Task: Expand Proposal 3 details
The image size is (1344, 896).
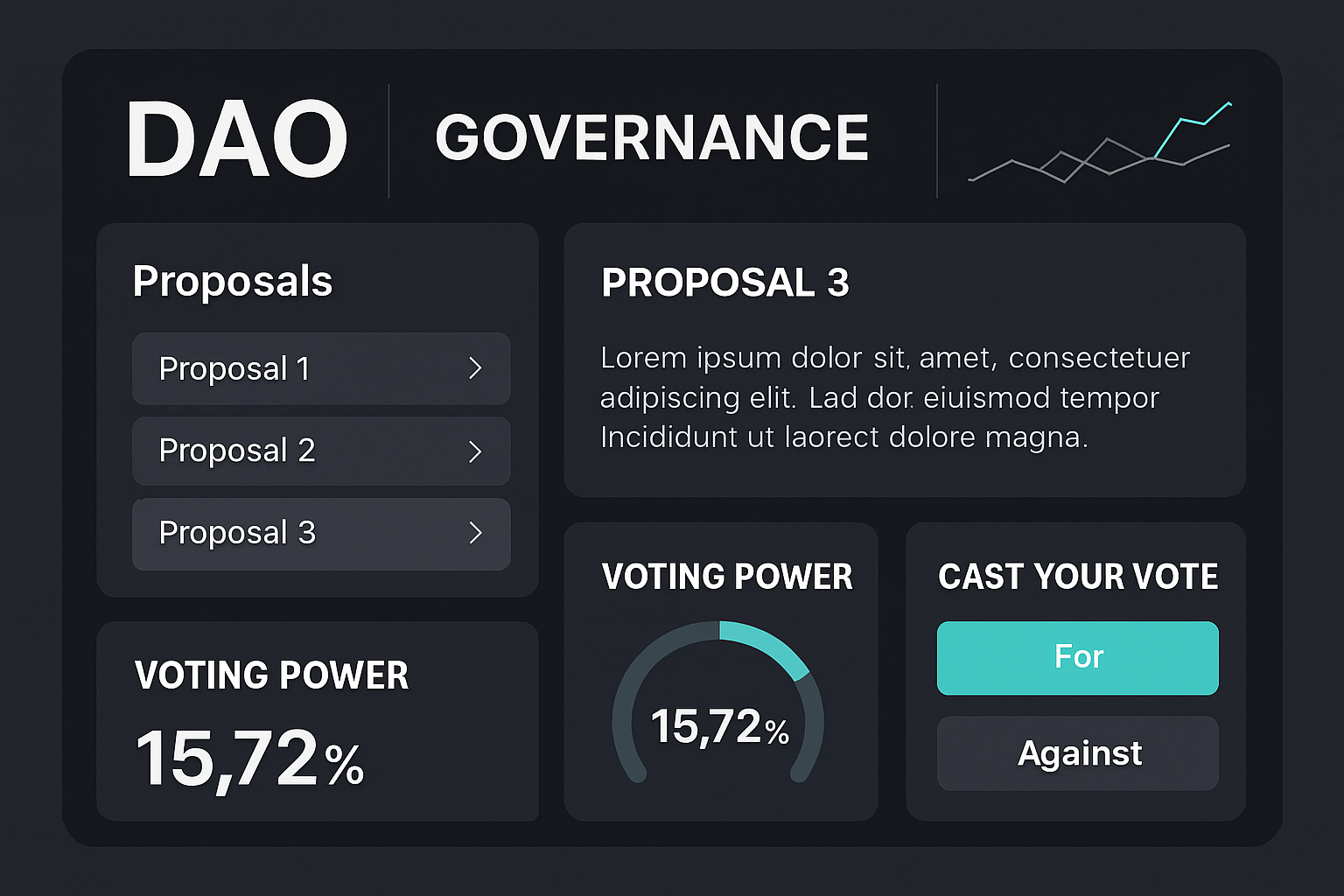Action: click(321, 534)
